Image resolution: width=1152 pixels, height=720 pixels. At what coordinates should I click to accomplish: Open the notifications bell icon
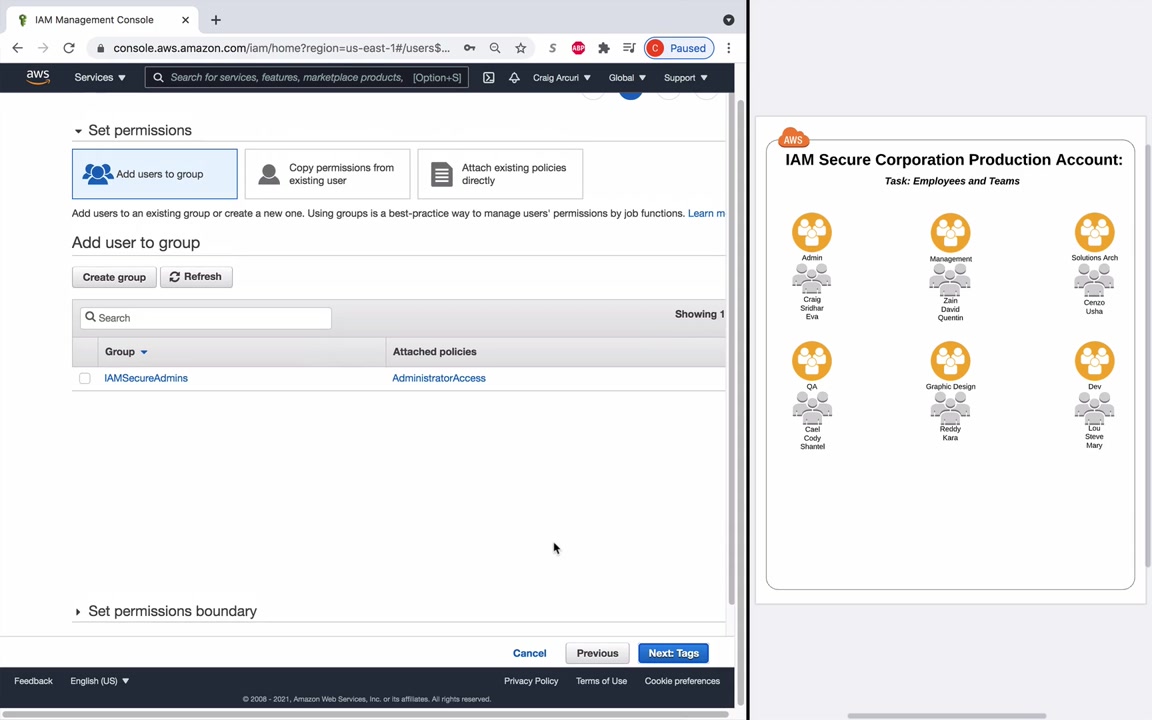[x=514, y=77]
